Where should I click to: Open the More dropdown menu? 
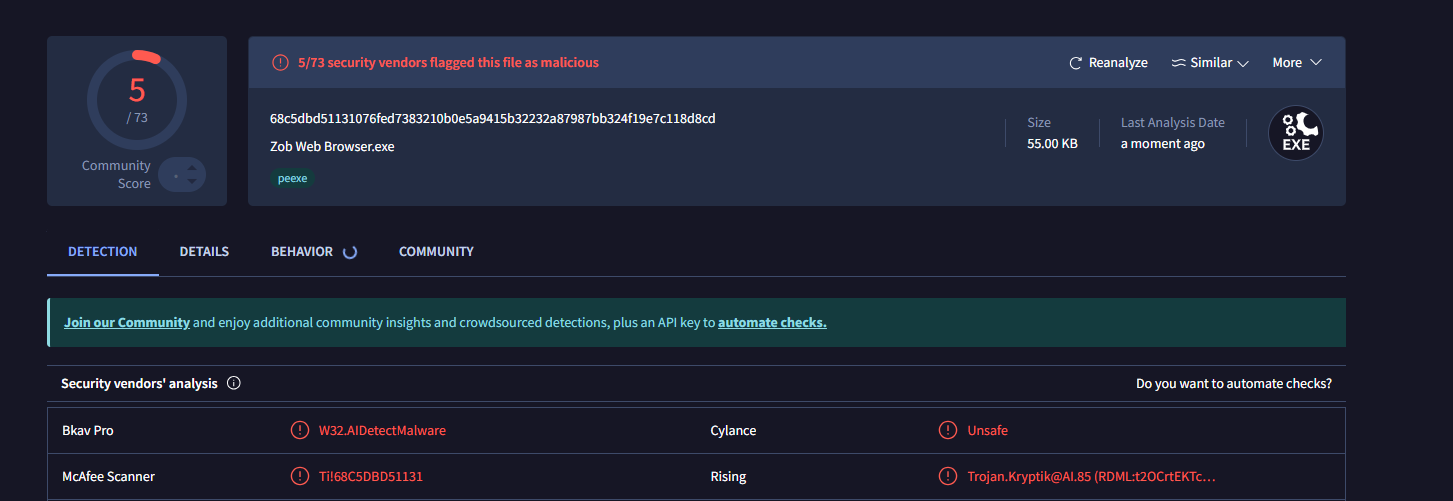(x=1297, y=63)
